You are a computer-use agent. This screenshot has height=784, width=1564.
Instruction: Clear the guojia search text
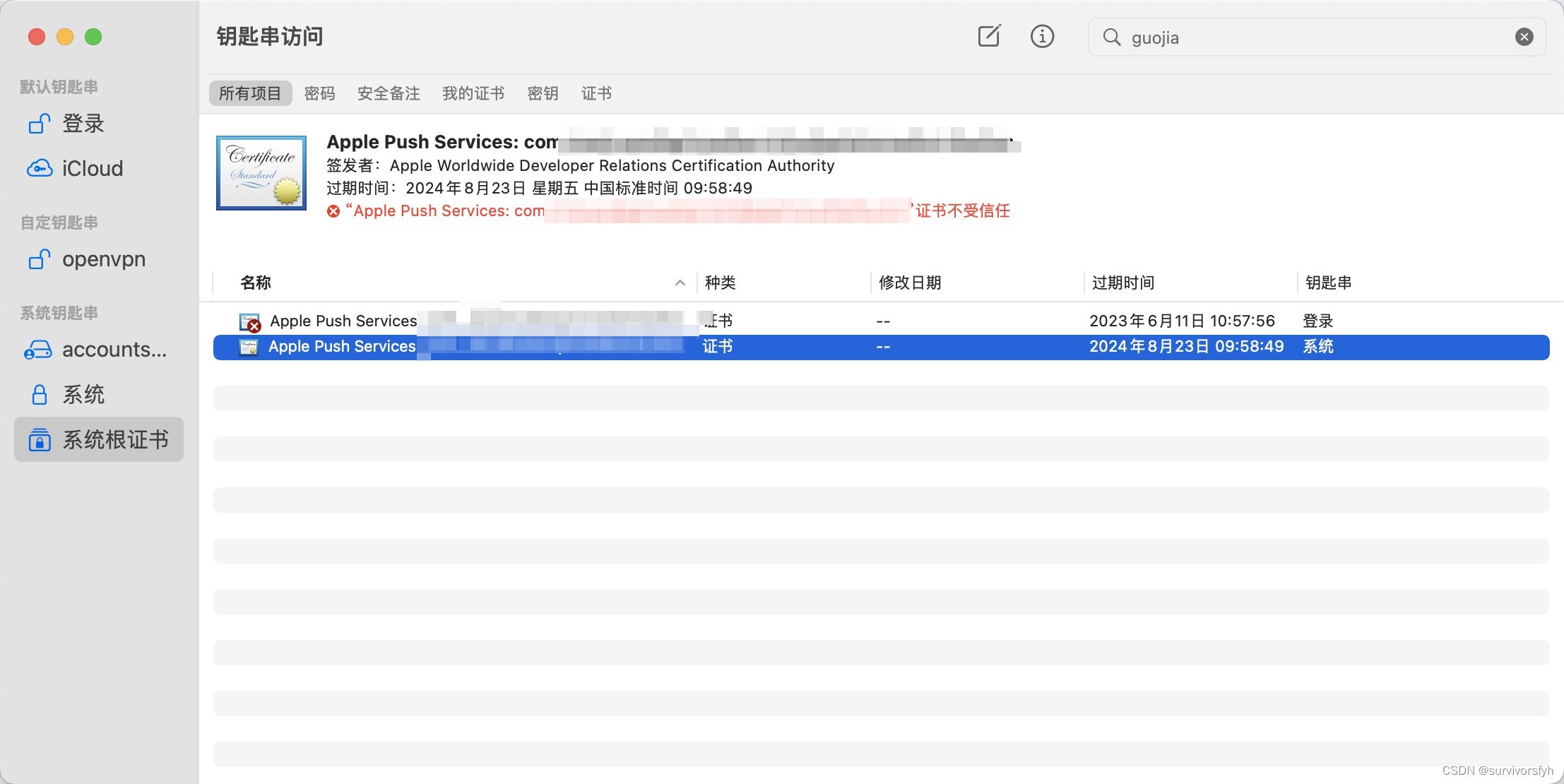pyautogui.click(x=1524, y=37)
